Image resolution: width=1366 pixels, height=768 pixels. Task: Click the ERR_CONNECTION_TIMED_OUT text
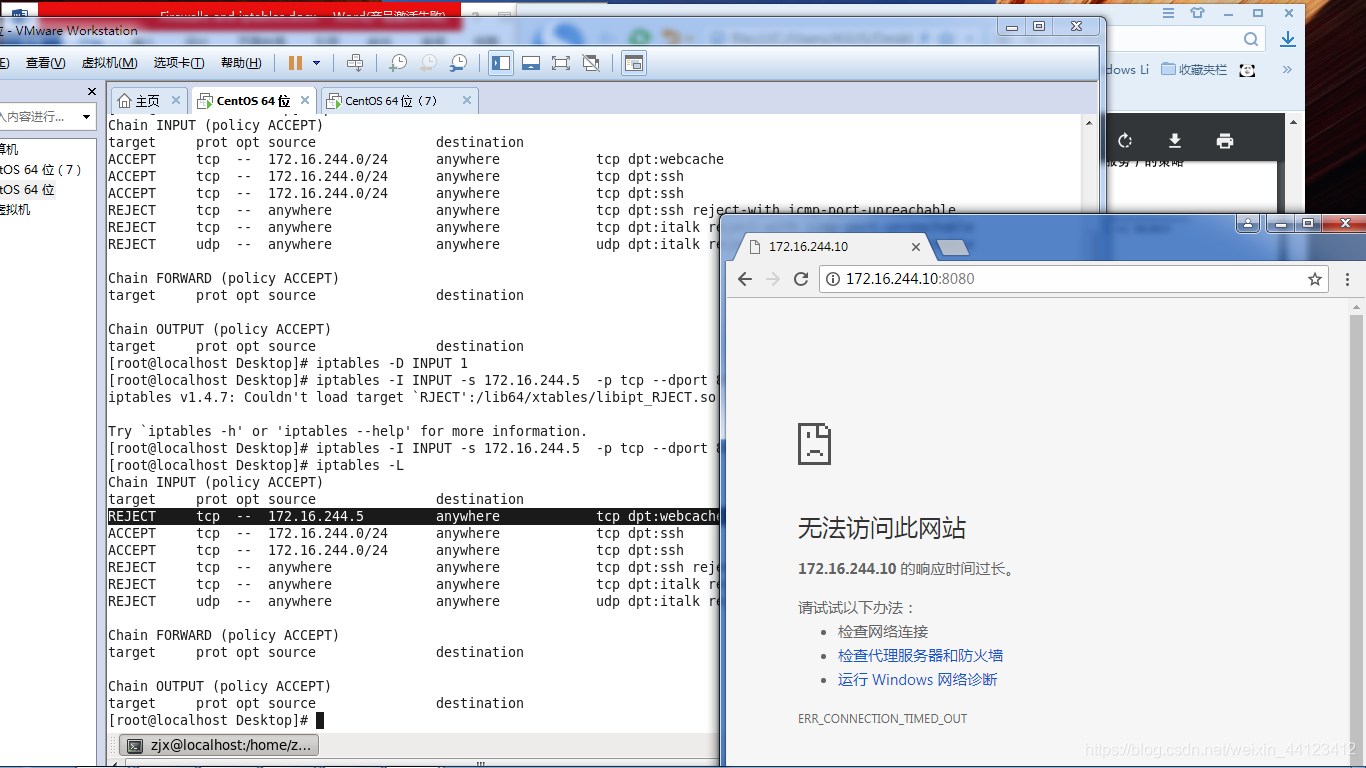[x=882, y=719]
